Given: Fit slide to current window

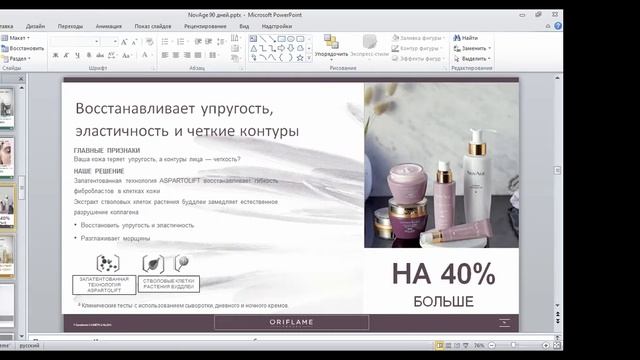Looking at the screenshot, I should click(x=557, y=345).
